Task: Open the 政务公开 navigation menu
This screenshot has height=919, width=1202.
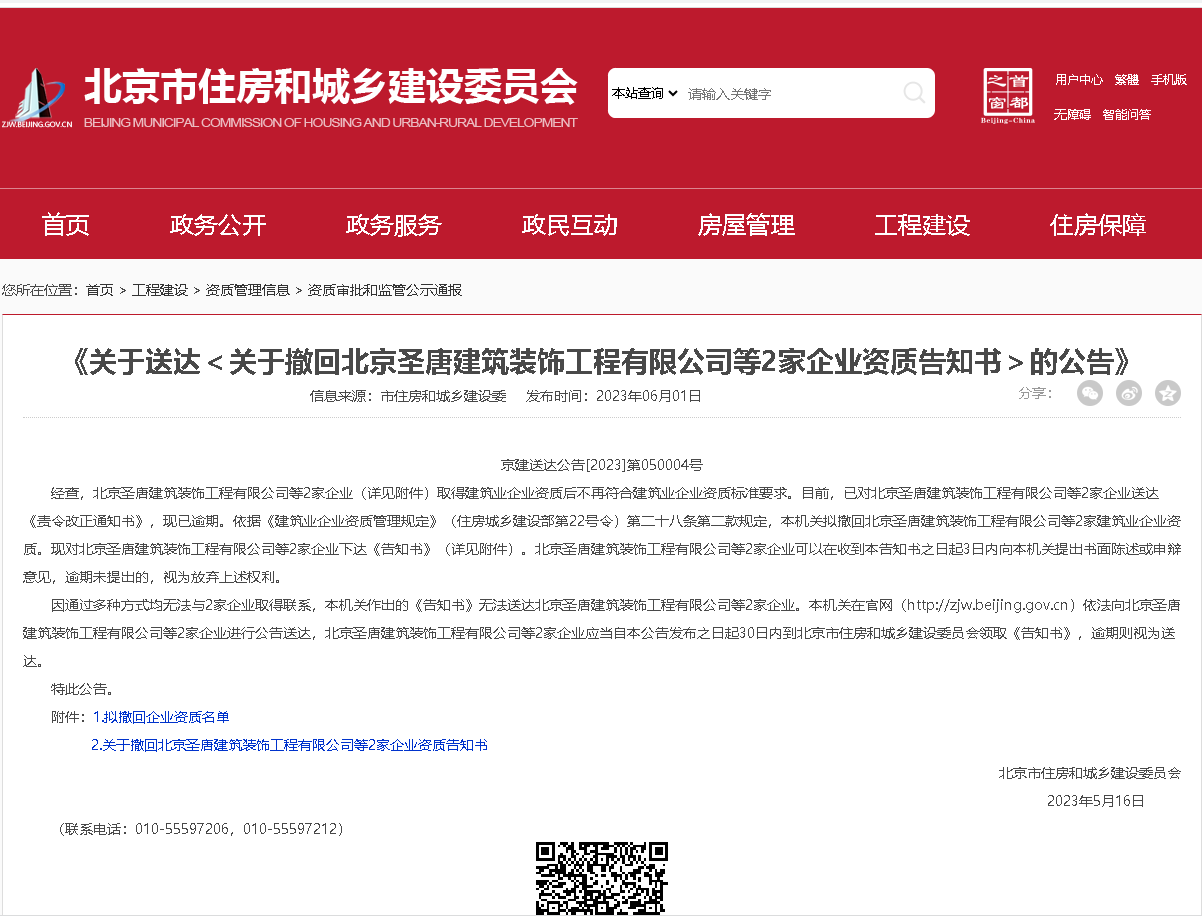Action: (218, 225)
